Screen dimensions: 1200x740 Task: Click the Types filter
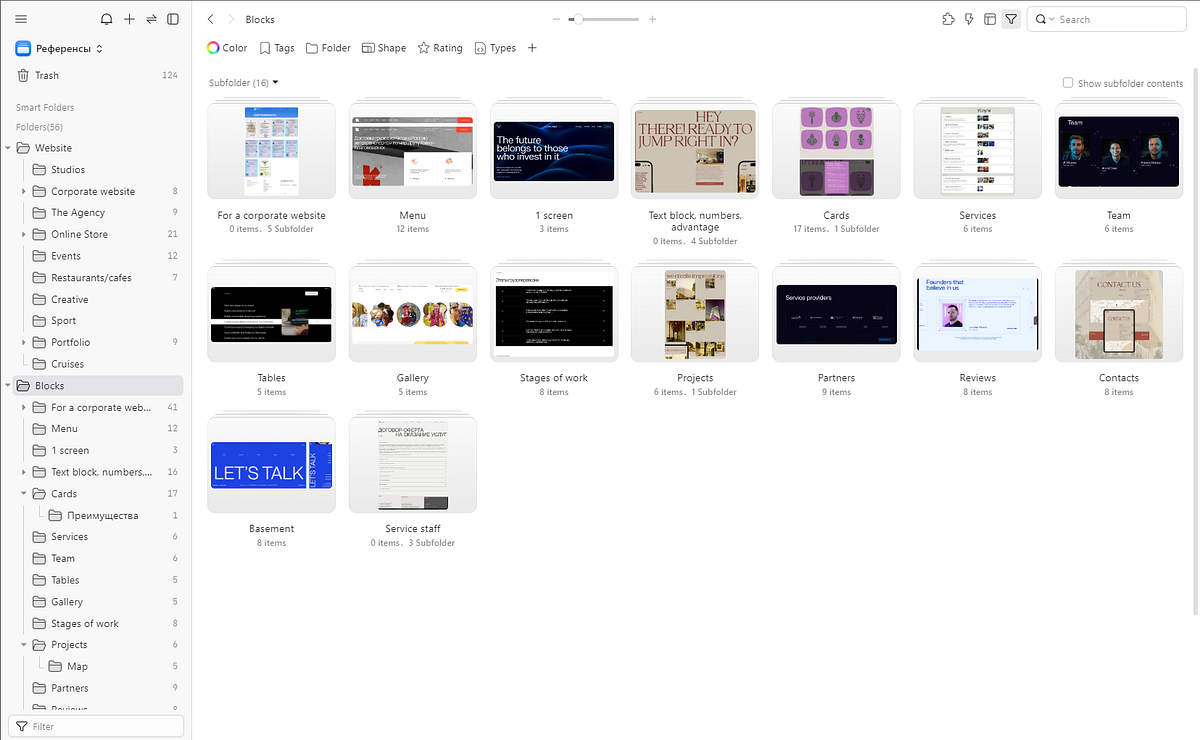[495, 48]
